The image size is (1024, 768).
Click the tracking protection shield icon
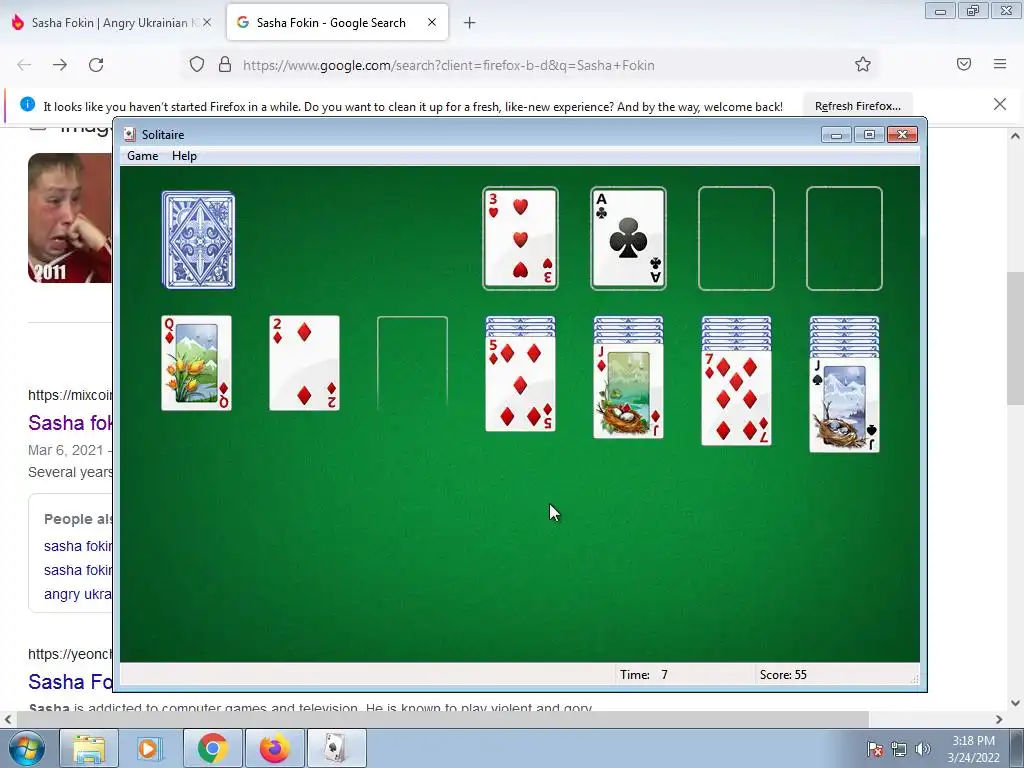pos(197,65)
